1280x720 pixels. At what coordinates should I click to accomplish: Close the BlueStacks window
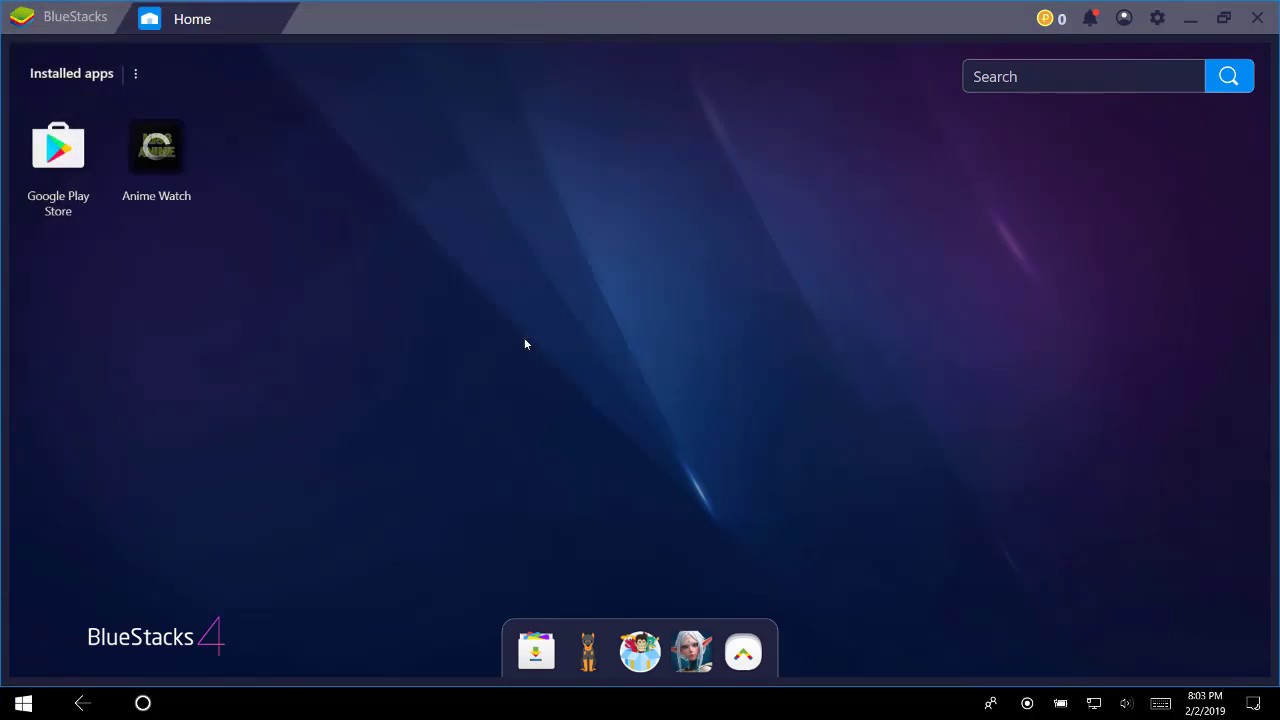click(x=1257, y=18)
